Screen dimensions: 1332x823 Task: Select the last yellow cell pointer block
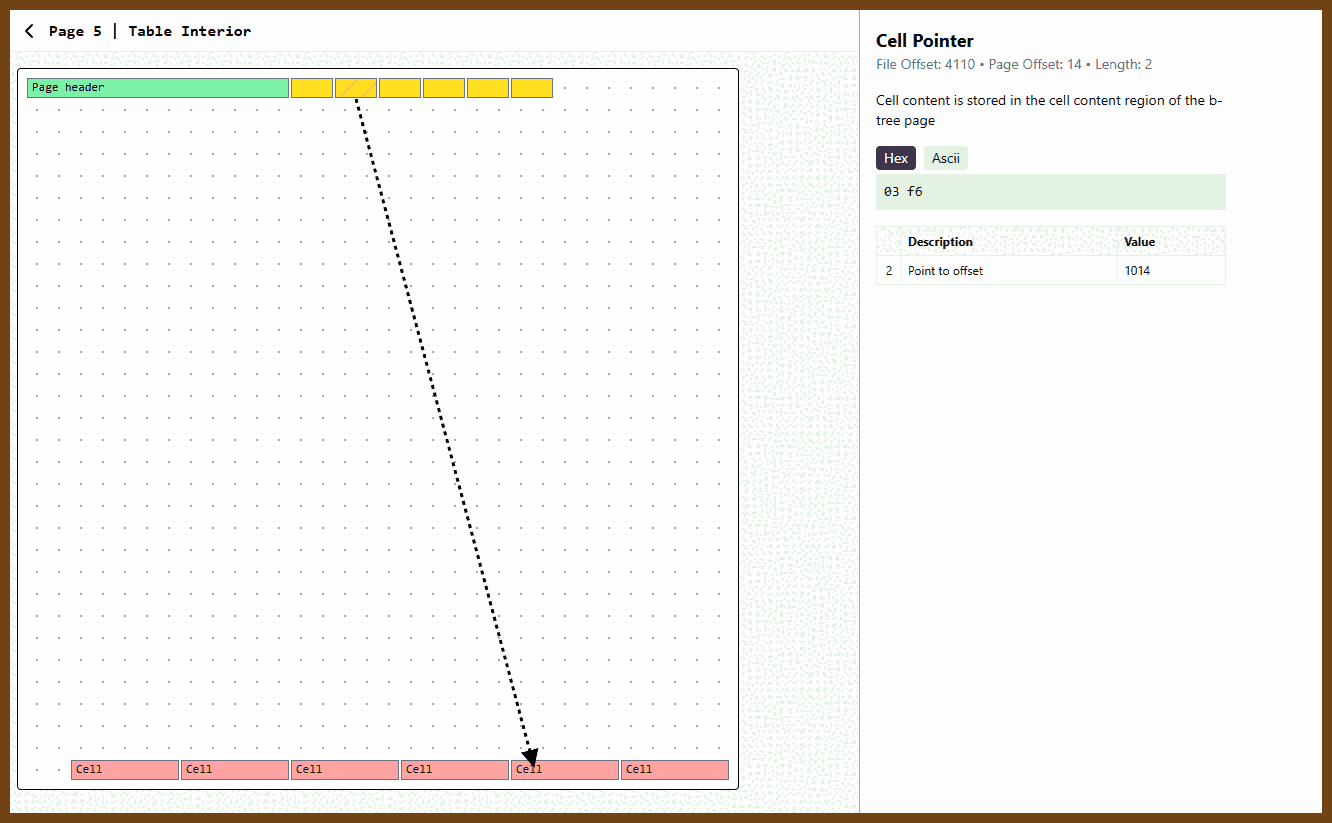pos(532,88)
